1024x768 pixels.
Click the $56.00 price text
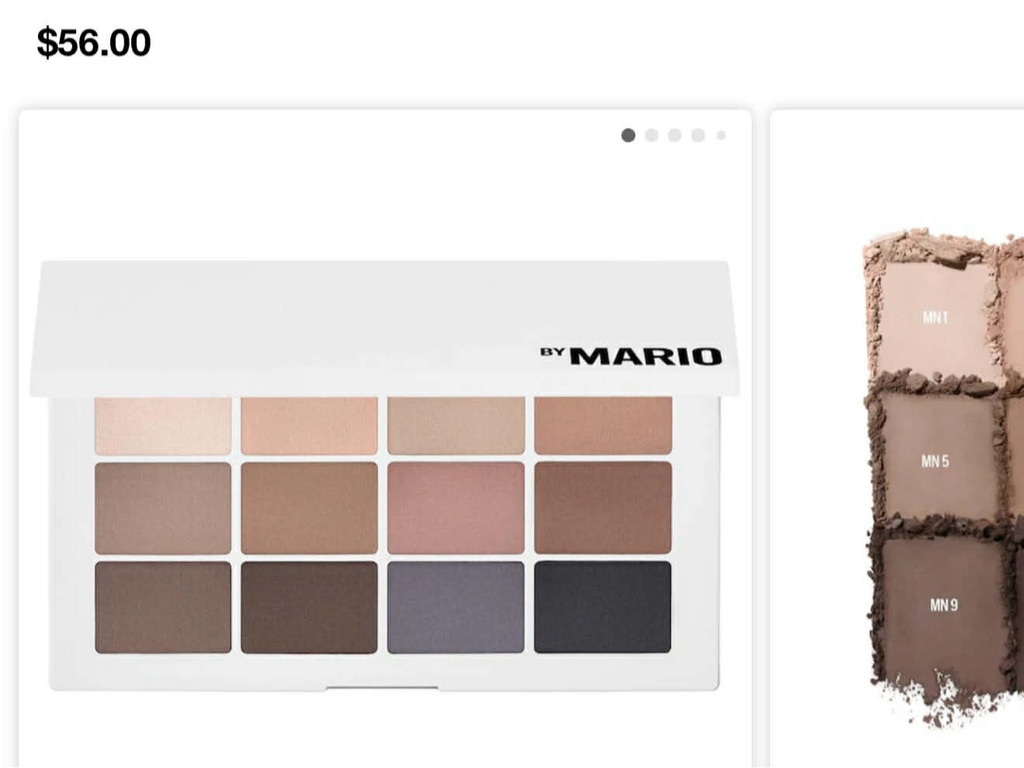(94, 43)
